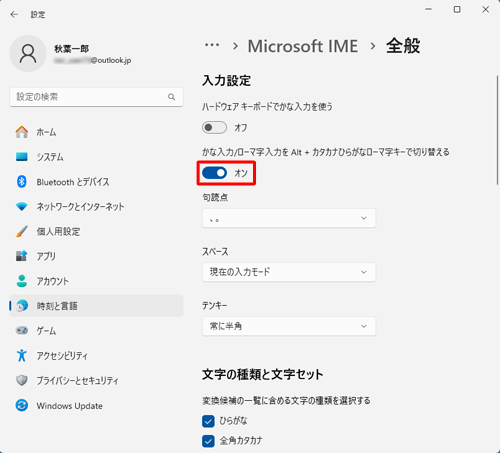Click the 個人用設定 paintbrush icon
This screenshot has width=500, height=453.
coord(22,231)
